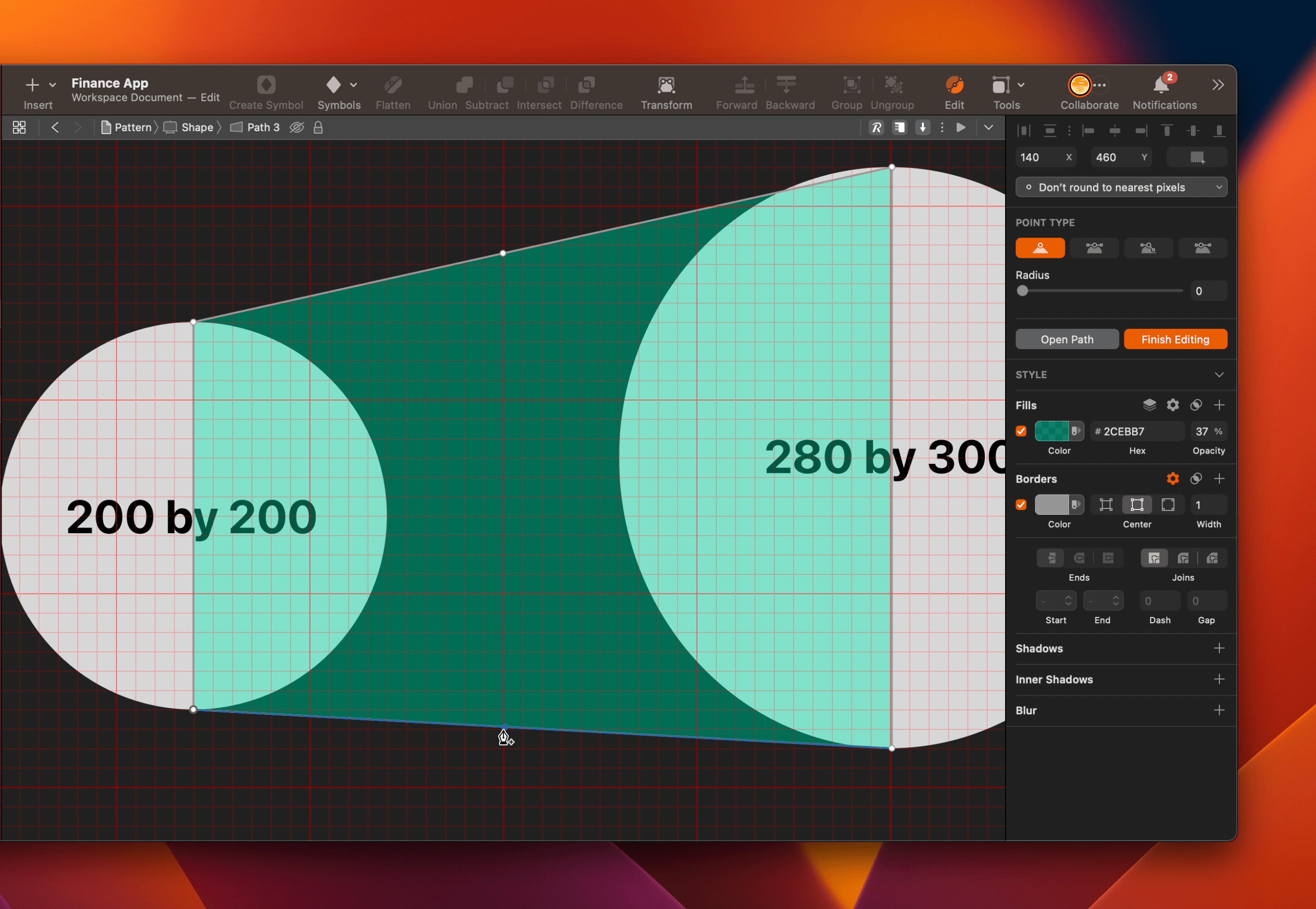Select the Mirrored point type
This screenshot has height=909, width=1316.
pos(1095,248)
